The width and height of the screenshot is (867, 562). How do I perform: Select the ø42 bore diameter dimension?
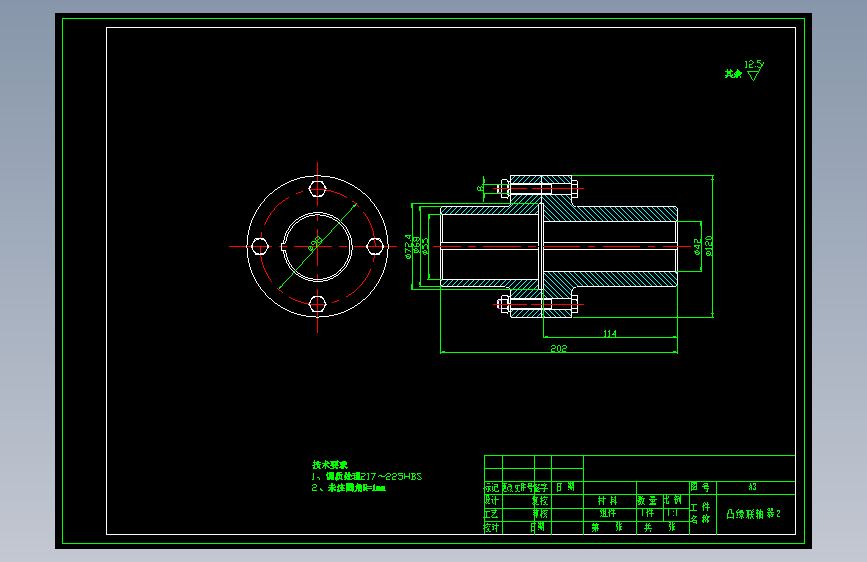[697, 247]
